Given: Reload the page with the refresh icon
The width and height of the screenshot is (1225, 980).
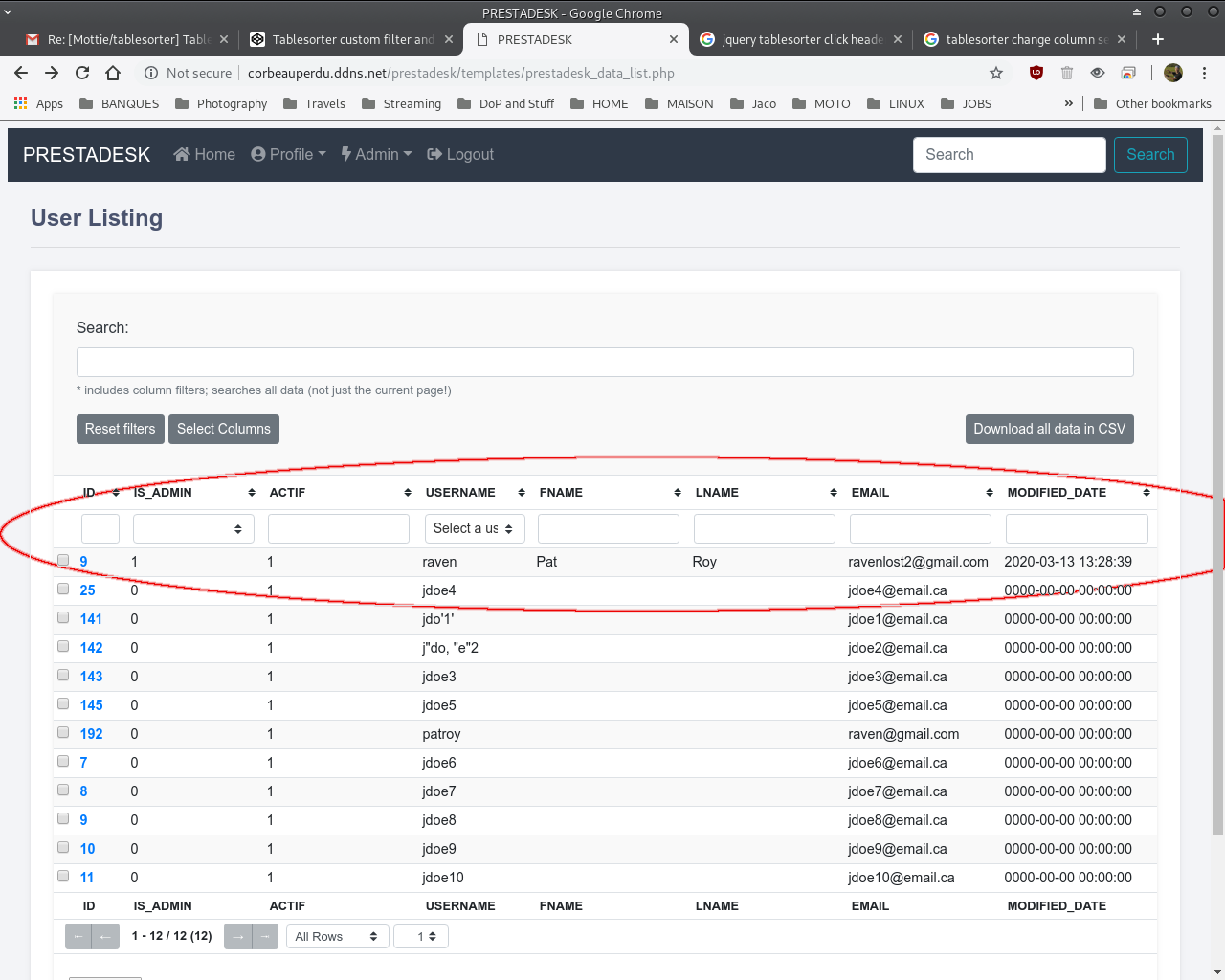Looking at the screenshot, I should [81, 72].
